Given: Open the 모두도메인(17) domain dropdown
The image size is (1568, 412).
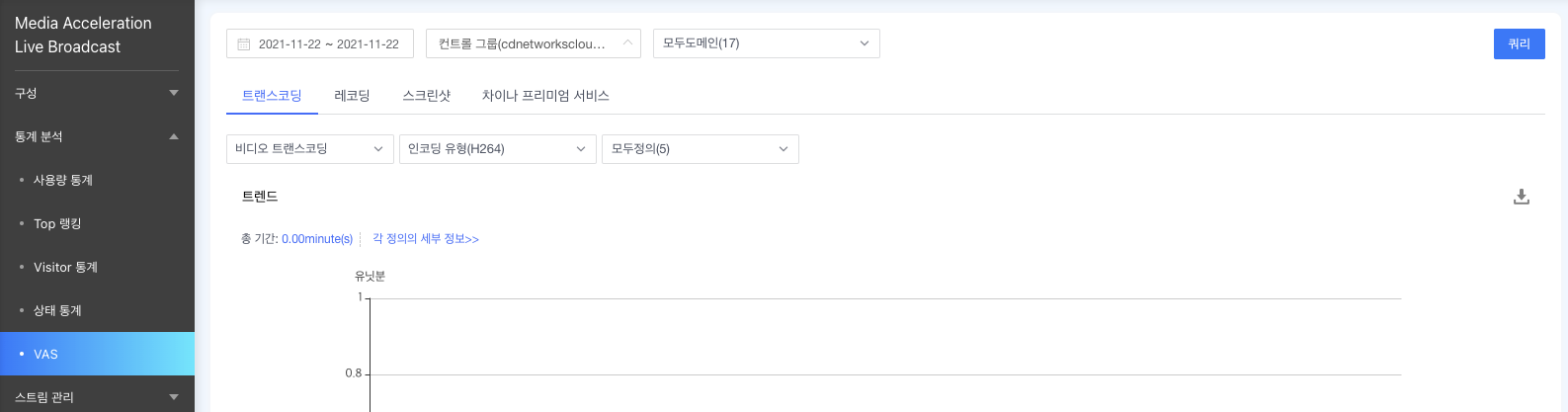Looking at the screenshot, I should [x=766, y=43].
